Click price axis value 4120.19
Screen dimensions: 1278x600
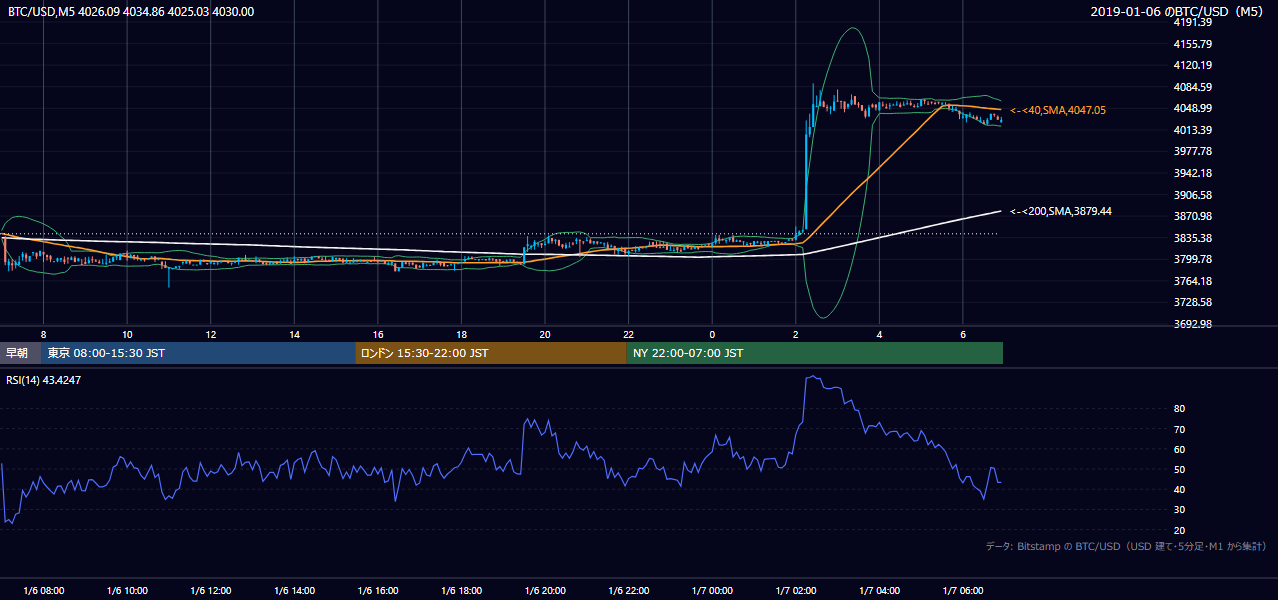(x=1192, y=65)
